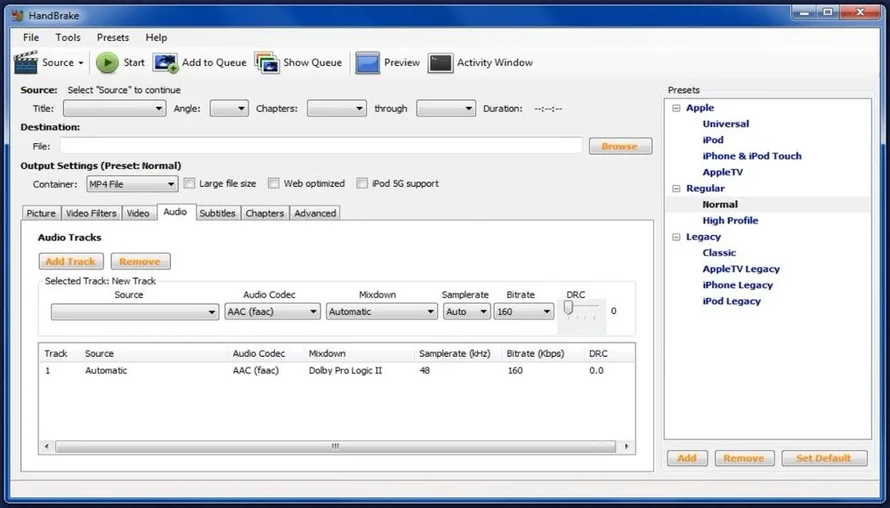
Task: Select the AppleTV preset
Action: pyautogui.click(x=723, y=172)
